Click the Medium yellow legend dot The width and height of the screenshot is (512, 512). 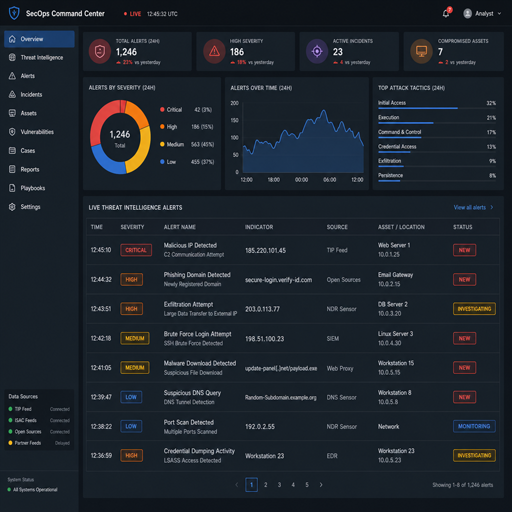162,144
